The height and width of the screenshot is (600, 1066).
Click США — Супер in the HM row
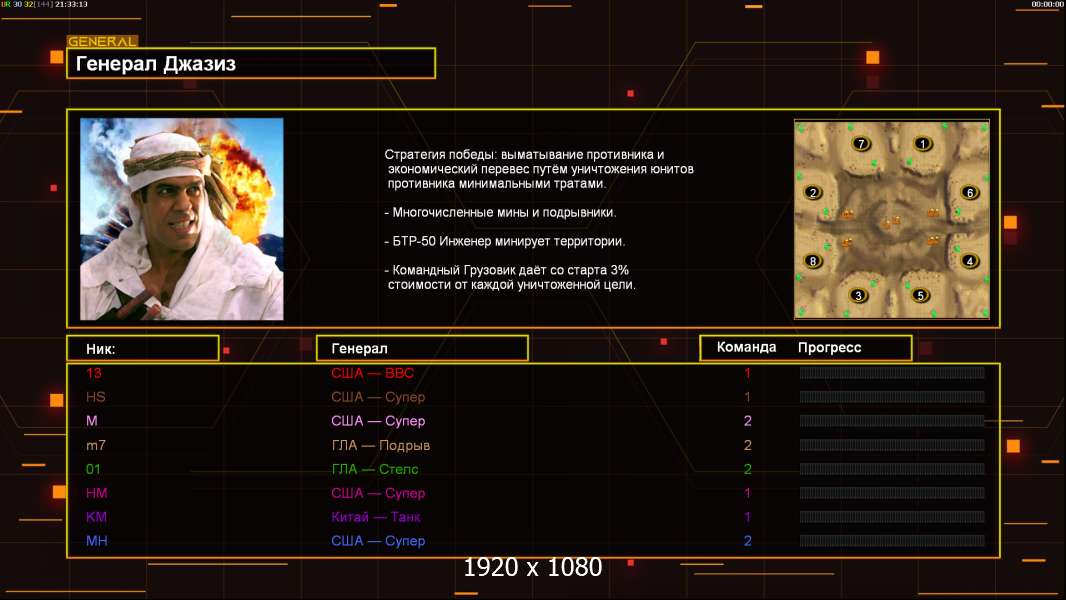pyautogui.click(x=378, y=493)
